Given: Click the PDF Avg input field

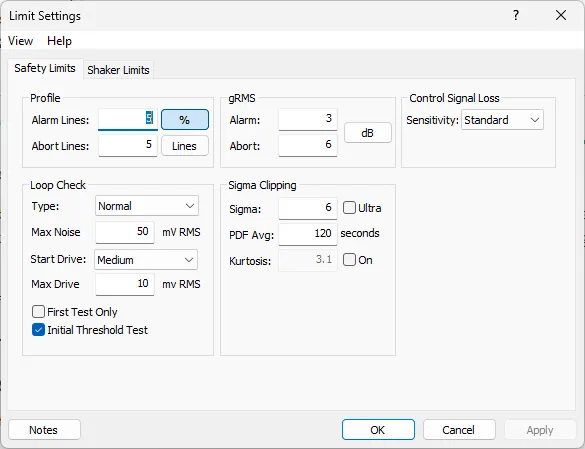Looking at the screenshot, I should click(x=308, y=234).
